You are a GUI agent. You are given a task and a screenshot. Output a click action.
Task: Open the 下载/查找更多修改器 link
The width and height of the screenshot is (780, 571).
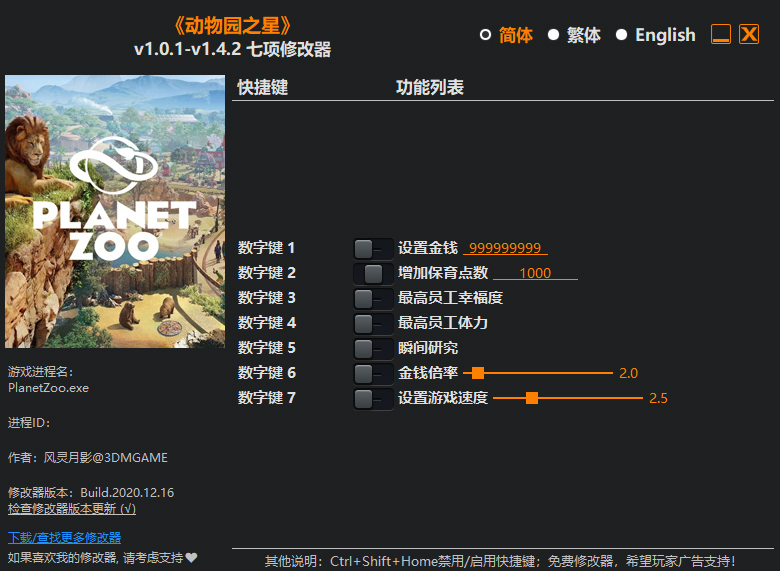pos(64,538)
